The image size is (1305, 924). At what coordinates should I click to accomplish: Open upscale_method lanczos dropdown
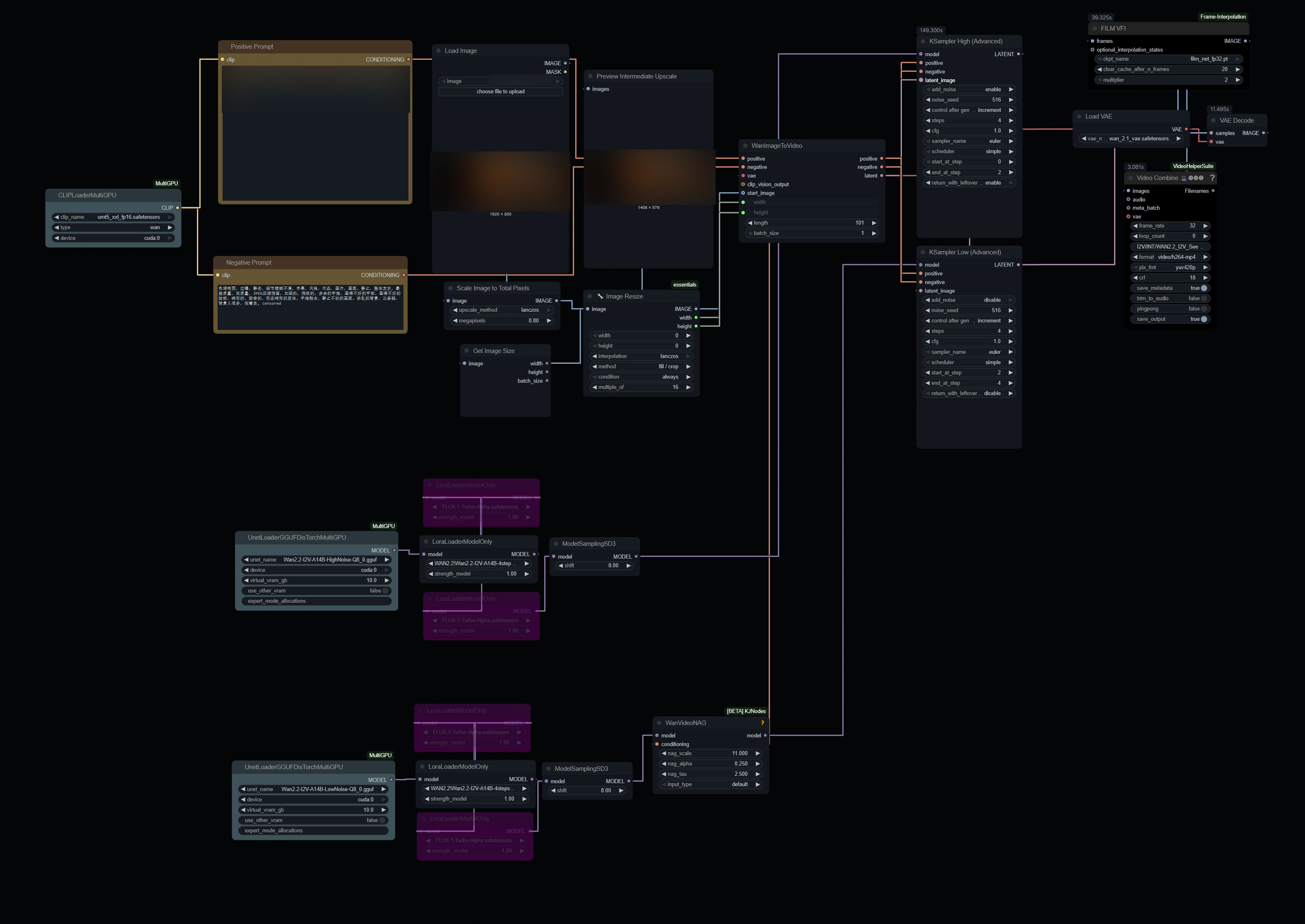pyautogui.click(x=502, y=310)
